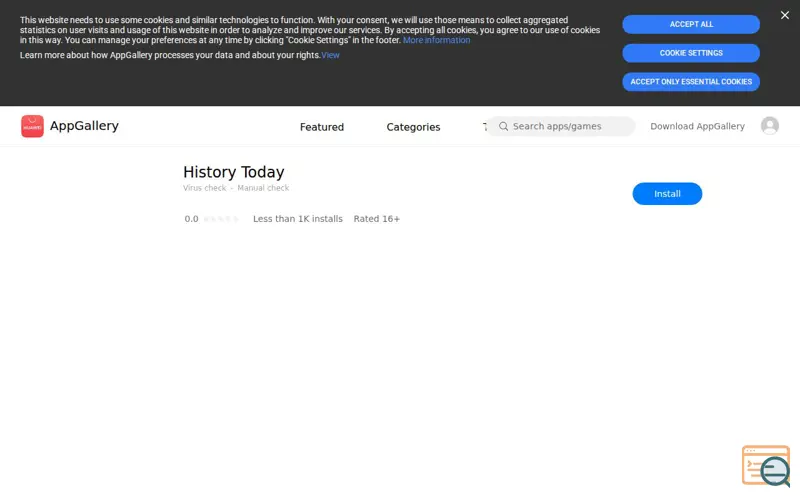Install the History Today app
The image size is (800, 500).
[x=667, y=194]
